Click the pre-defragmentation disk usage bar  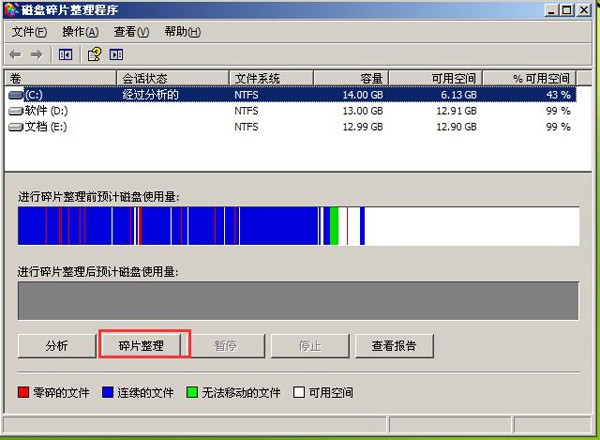click(x=298, y=226)
